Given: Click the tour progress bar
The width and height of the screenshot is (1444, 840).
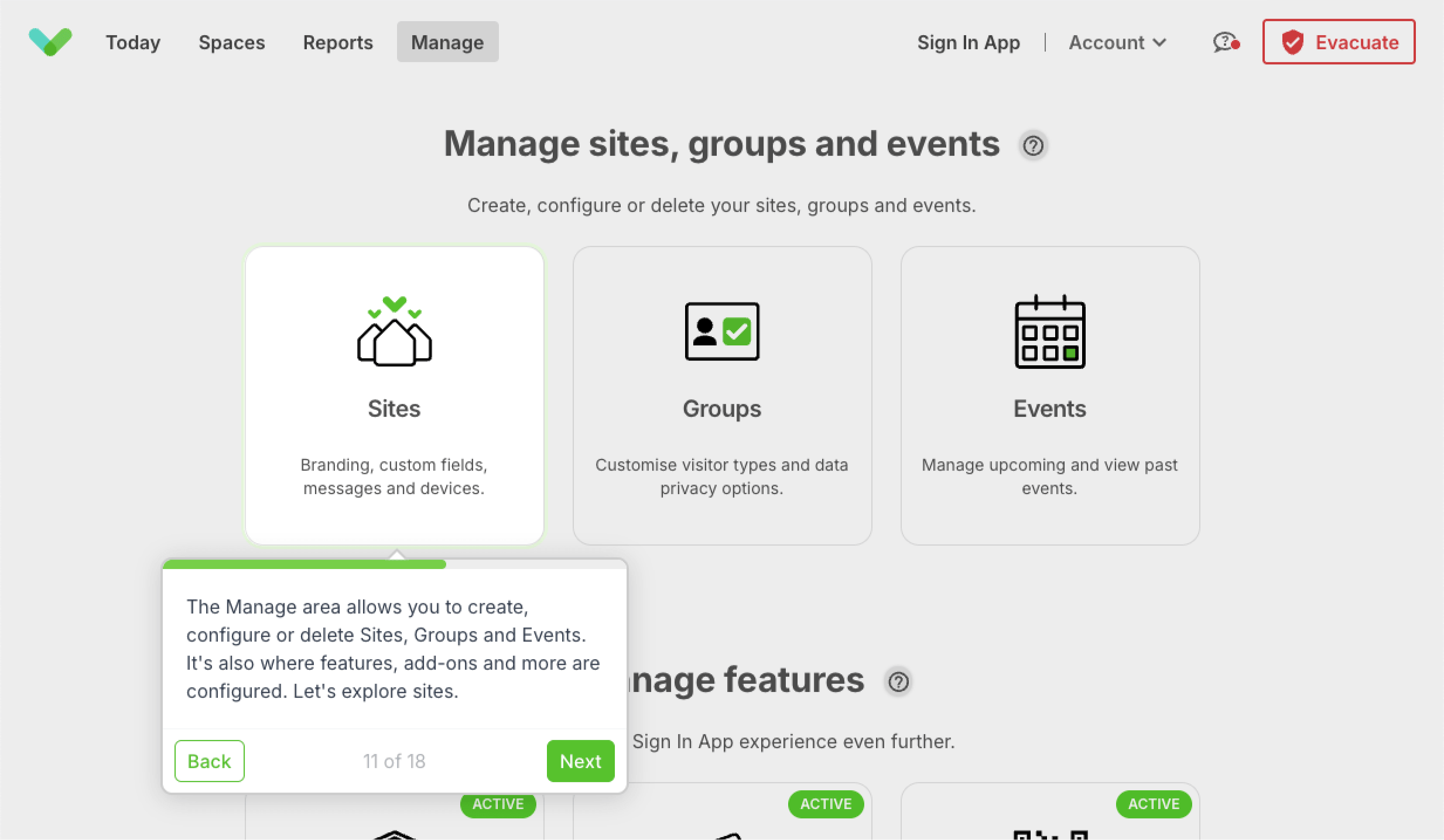Looking at the screenshot, I should coord(394,564).
